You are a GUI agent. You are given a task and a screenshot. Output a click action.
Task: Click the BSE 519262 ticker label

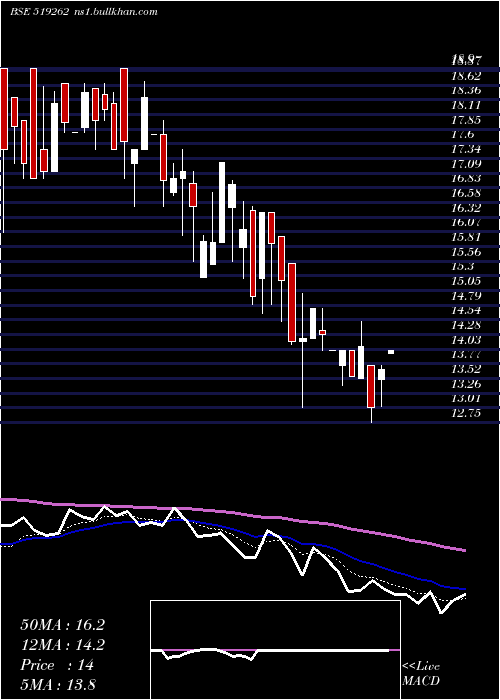point(39,12)
